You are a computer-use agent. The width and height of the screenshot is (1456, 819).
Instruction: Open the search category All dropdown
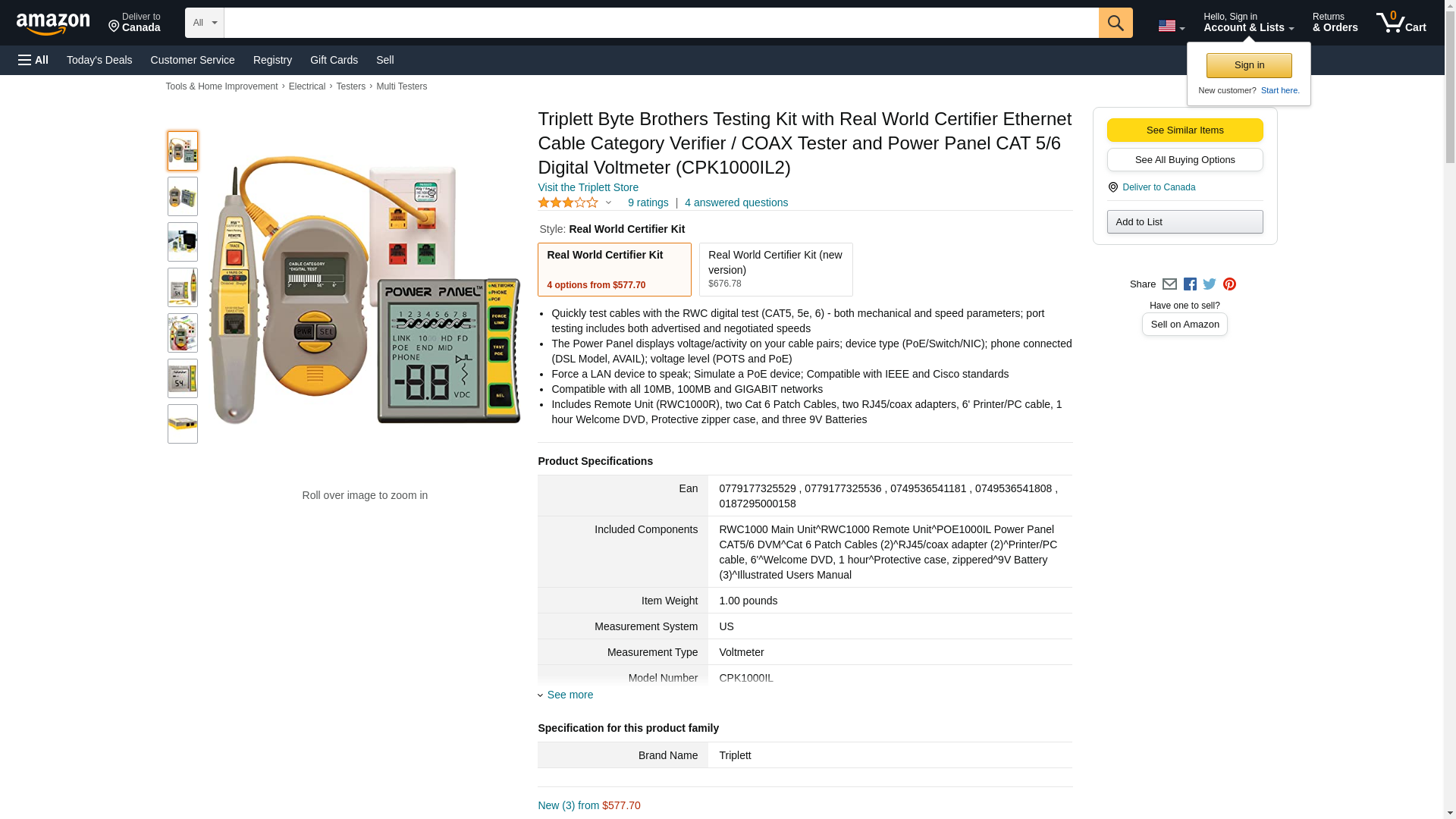[205, 23]
